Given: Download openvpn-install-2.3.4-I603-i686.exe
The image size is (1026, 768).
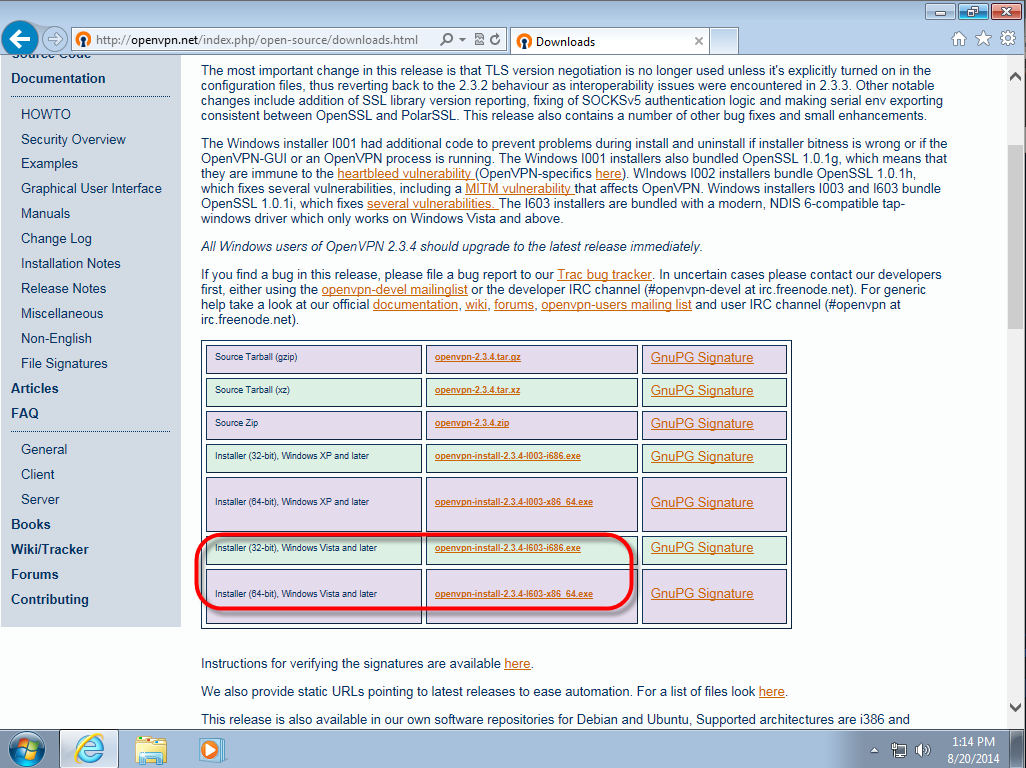Looking at the screenshot, I should pyautogui.click(x=507, y=548).
